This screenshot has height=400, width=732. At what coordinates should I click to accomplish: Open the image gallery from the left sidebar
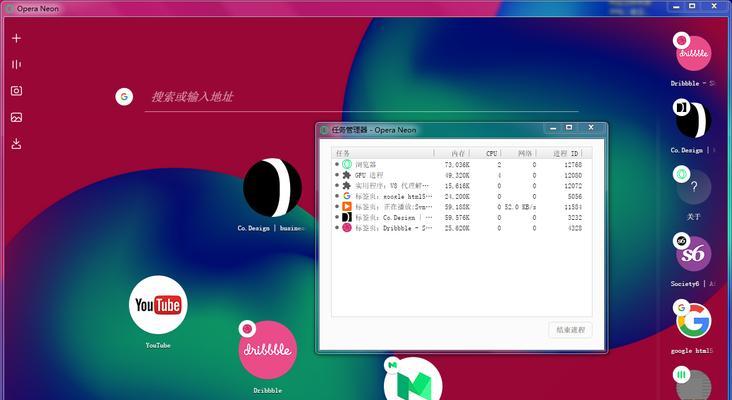point(16,117)
